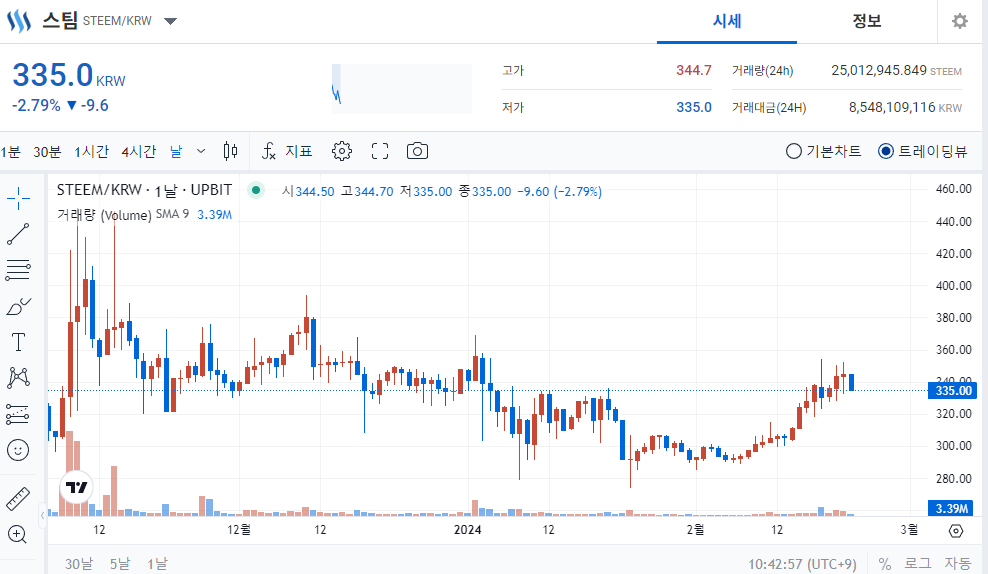988x574 pixels.
Task: Click the Steem coin logo
Action: pos(19,21)
